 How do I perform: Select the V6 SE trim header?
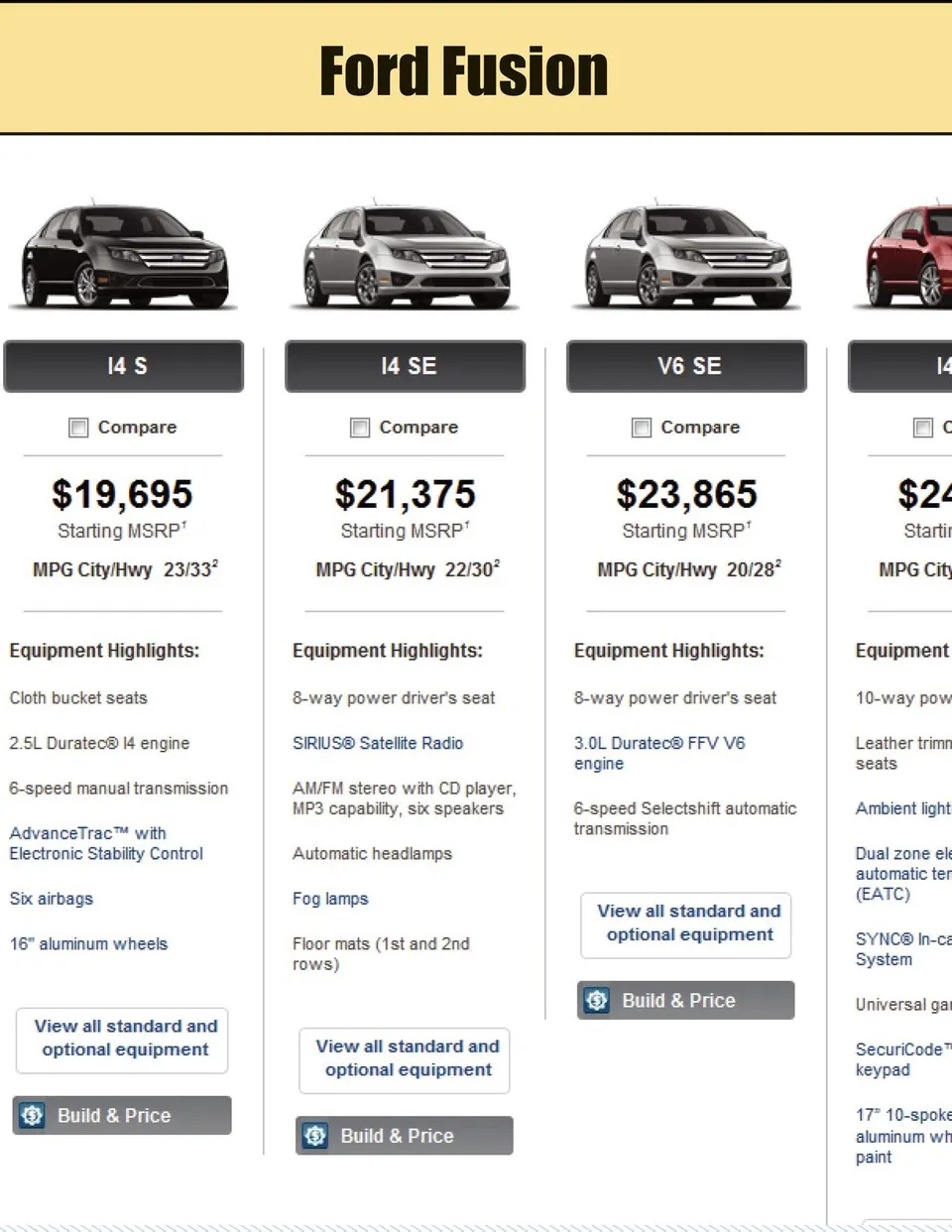point(687,366)
